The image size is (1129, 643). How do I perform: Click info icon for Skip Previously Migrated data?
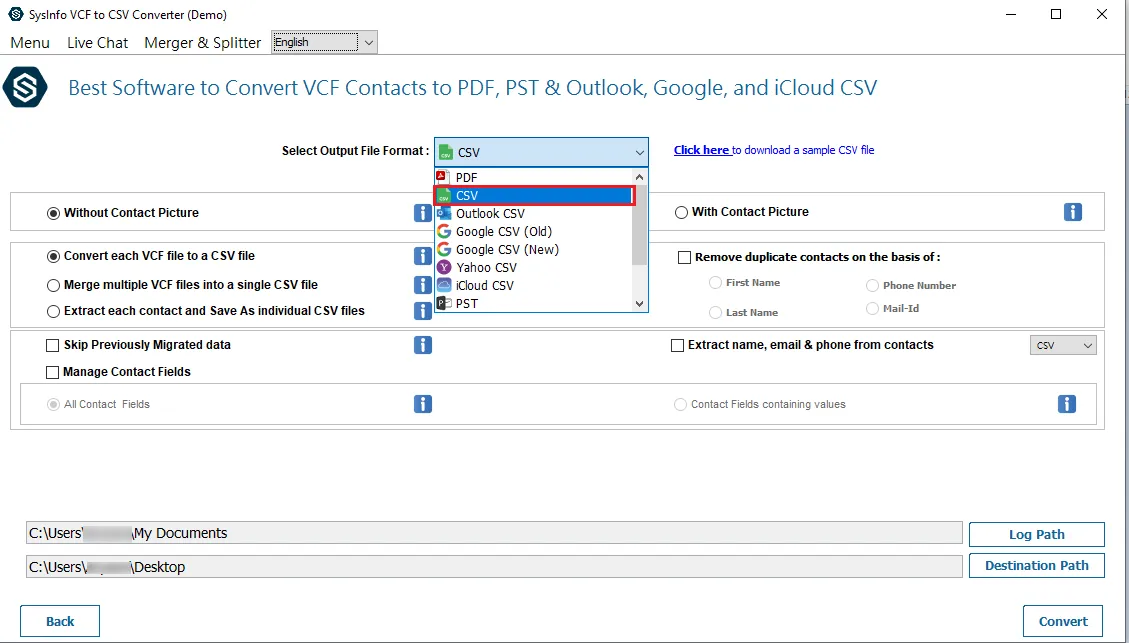[423, 345]
